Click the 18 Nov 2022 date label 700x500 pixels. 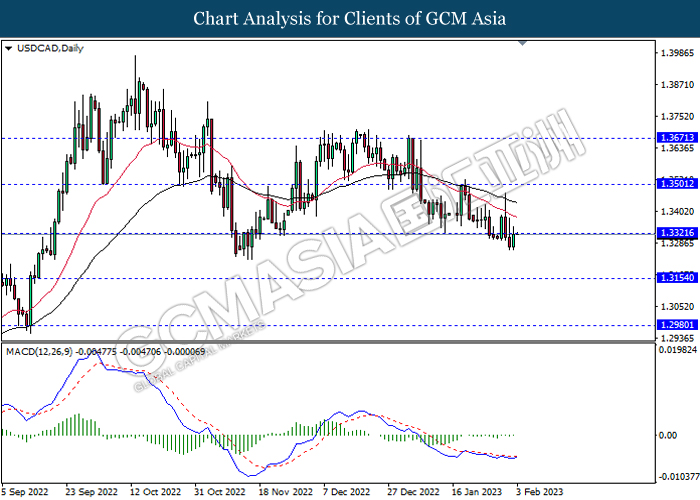[285, 492]
